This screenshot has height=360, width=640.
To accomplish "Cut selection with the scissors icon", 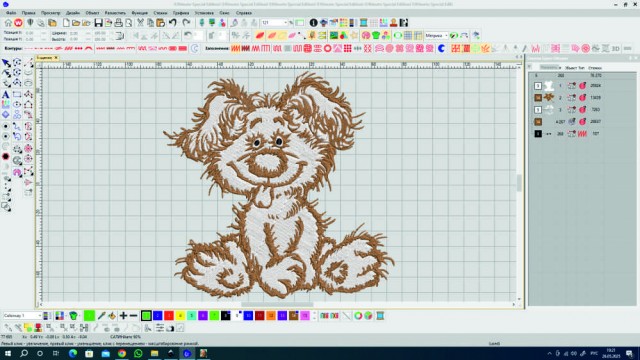I will click(140, 23).
